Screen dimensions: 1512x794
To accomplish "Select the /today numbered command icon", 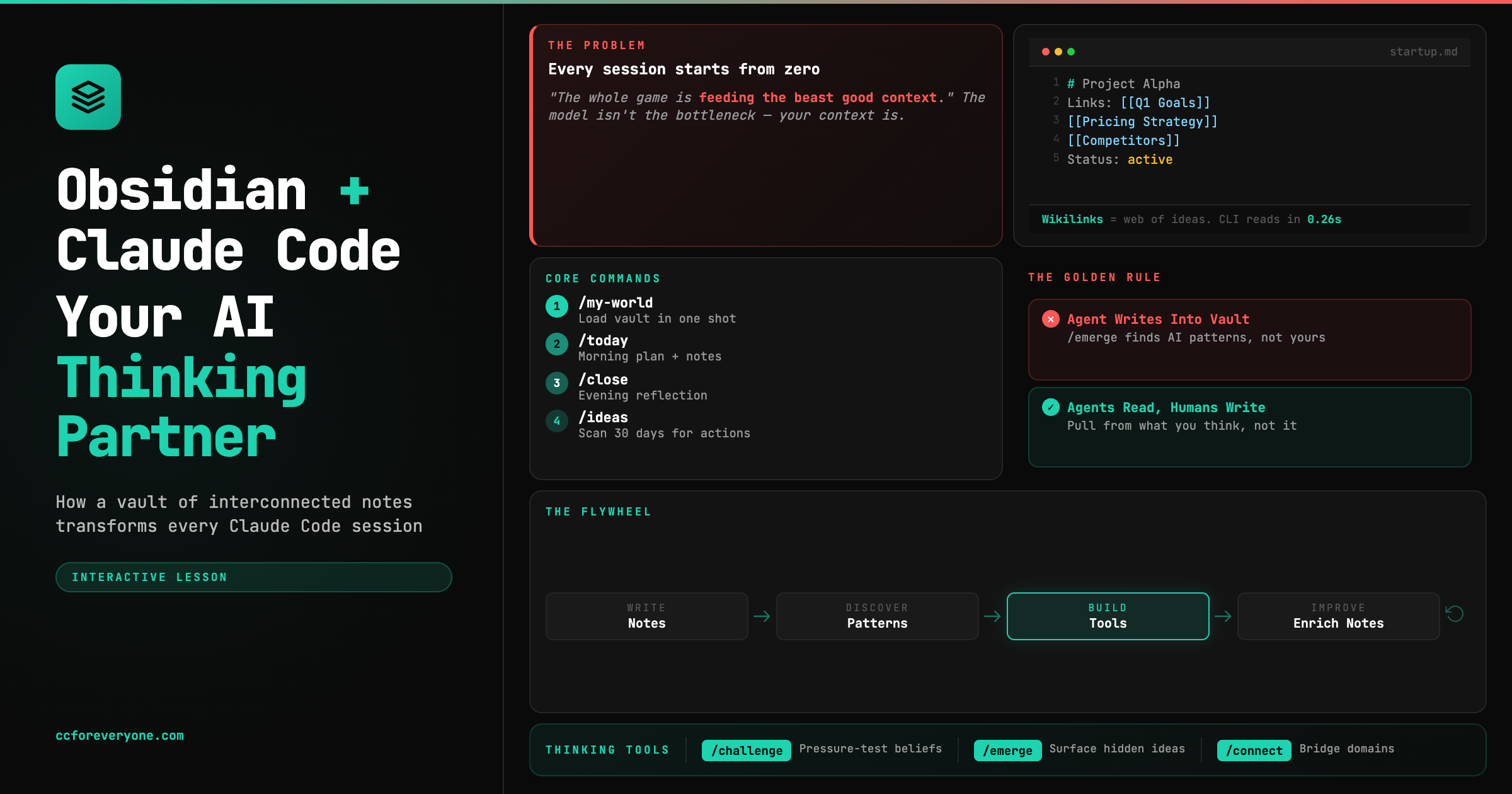I will click(557, 344).
